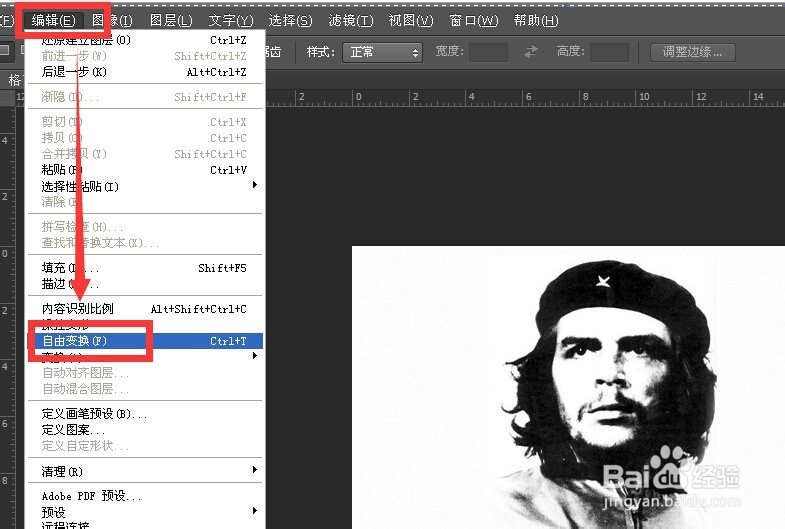Viewport: 785px width, 529px height.
Task: Click the horizontal ruler at mark 10
Action: pyautogui.click(x=644, y=97)
